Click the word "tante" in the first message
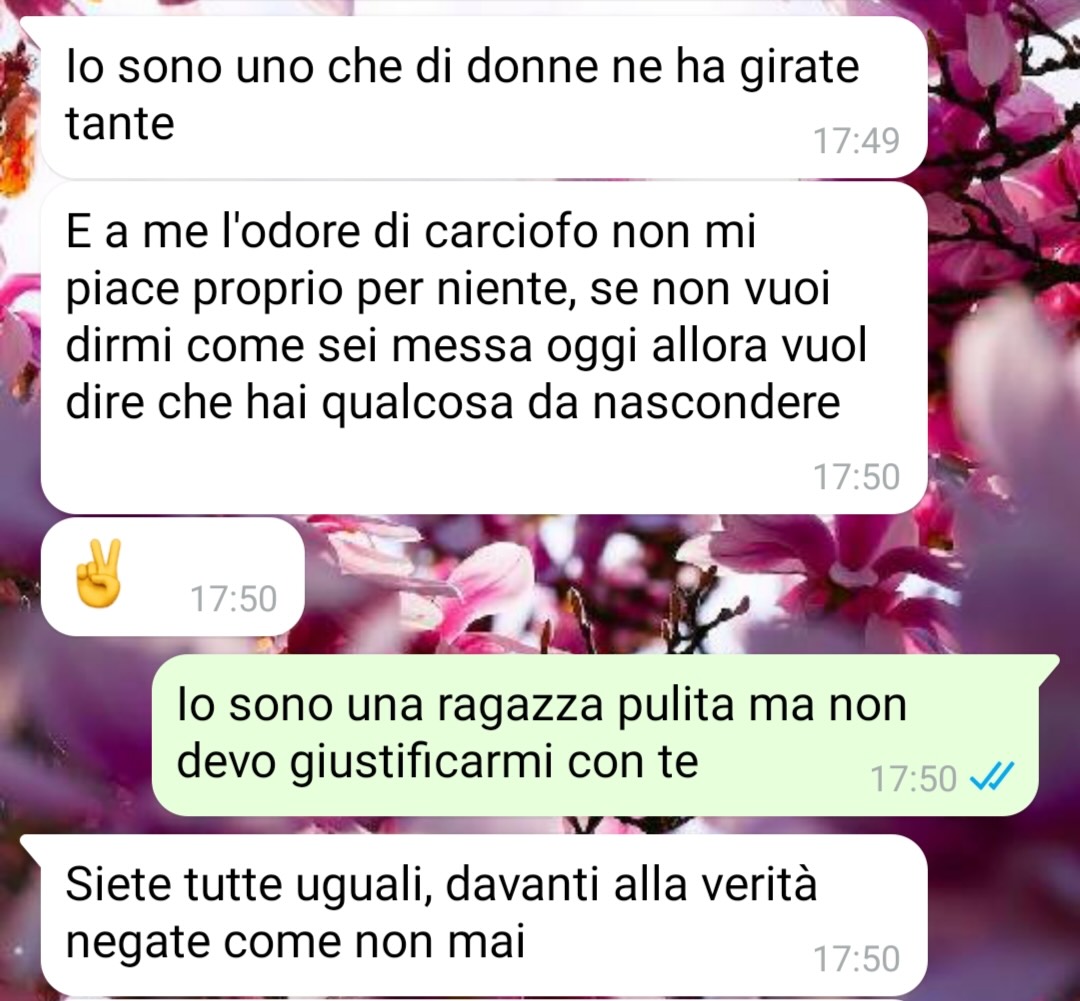The height and width of the screenshot is (1001, 1080). click(x=120, y=124)
